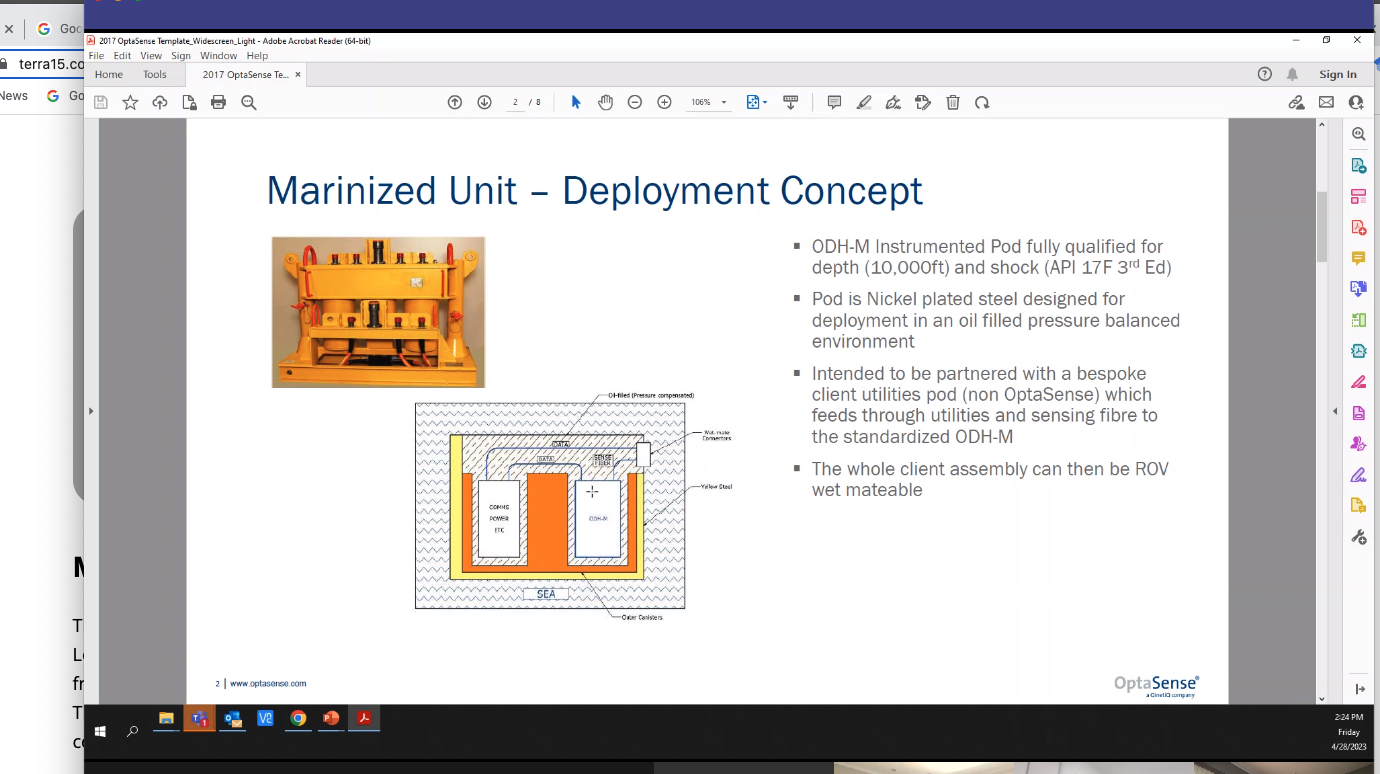
Task: Click the page number input field
Action: click(516, 102)
